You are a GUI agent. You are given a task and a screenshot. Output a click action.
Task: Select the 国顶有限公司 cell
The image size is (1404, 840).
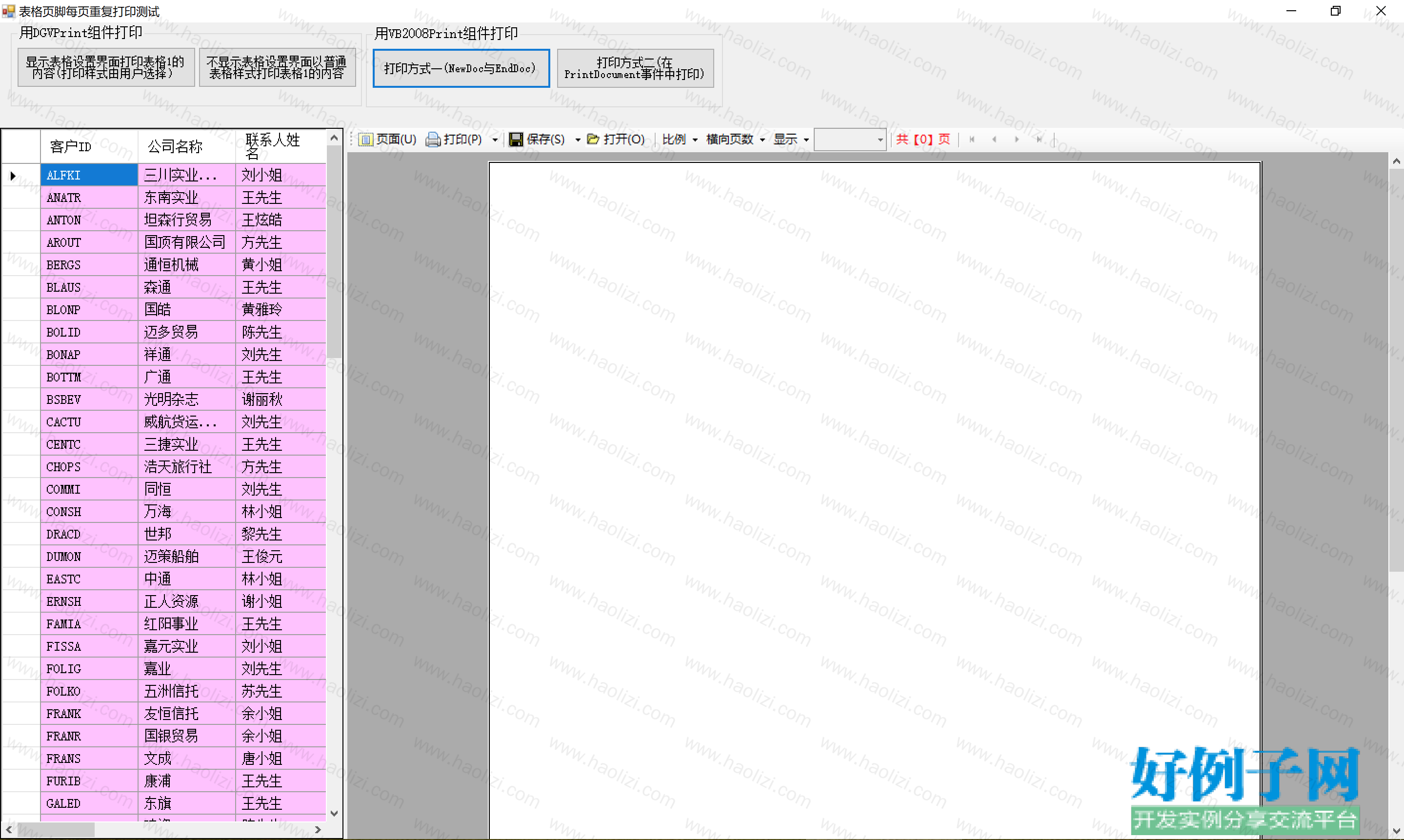click(x=187, y=242)
